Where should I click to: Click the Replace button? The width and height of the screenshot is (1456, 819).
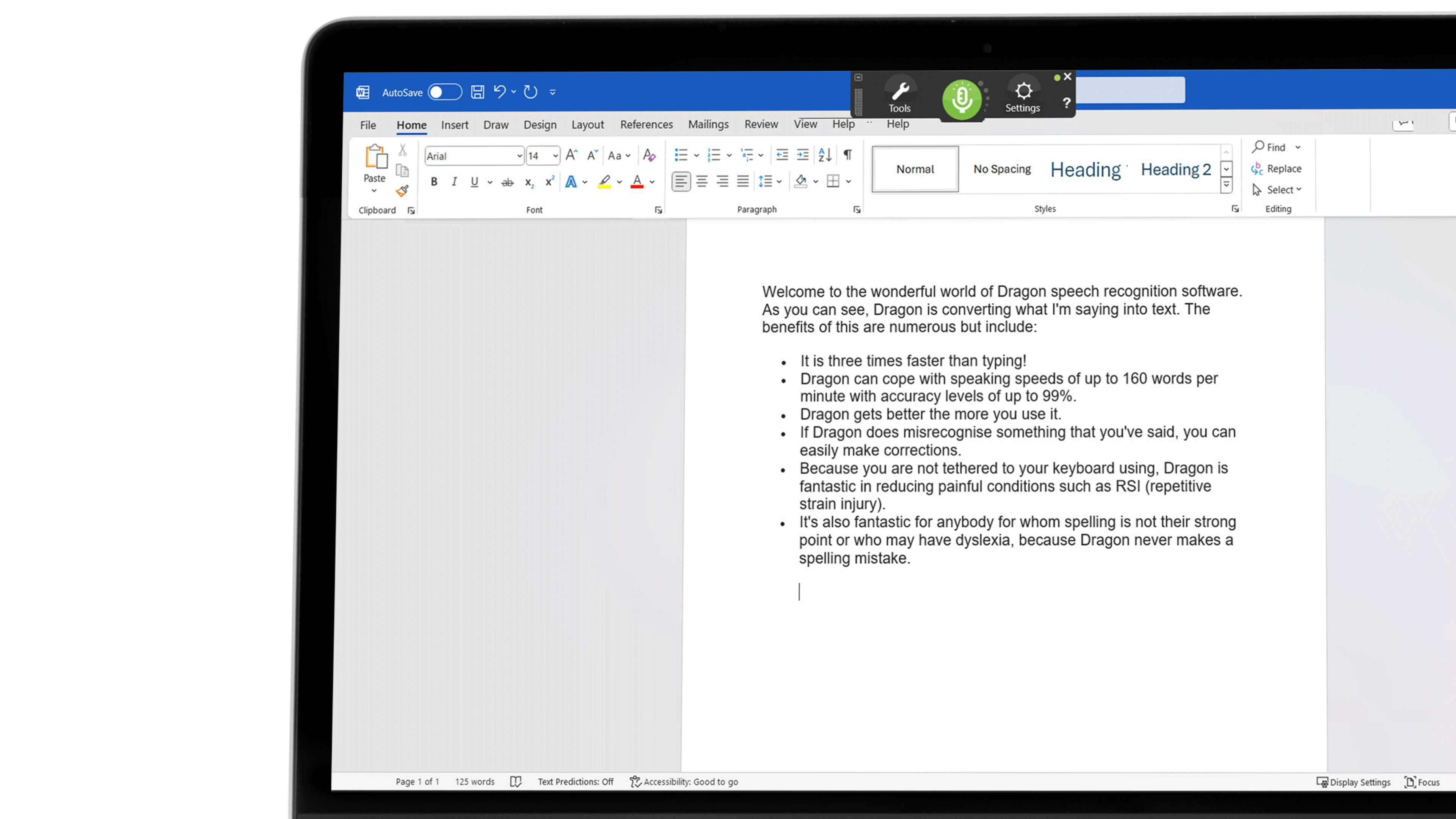(x=1277, y=168)
